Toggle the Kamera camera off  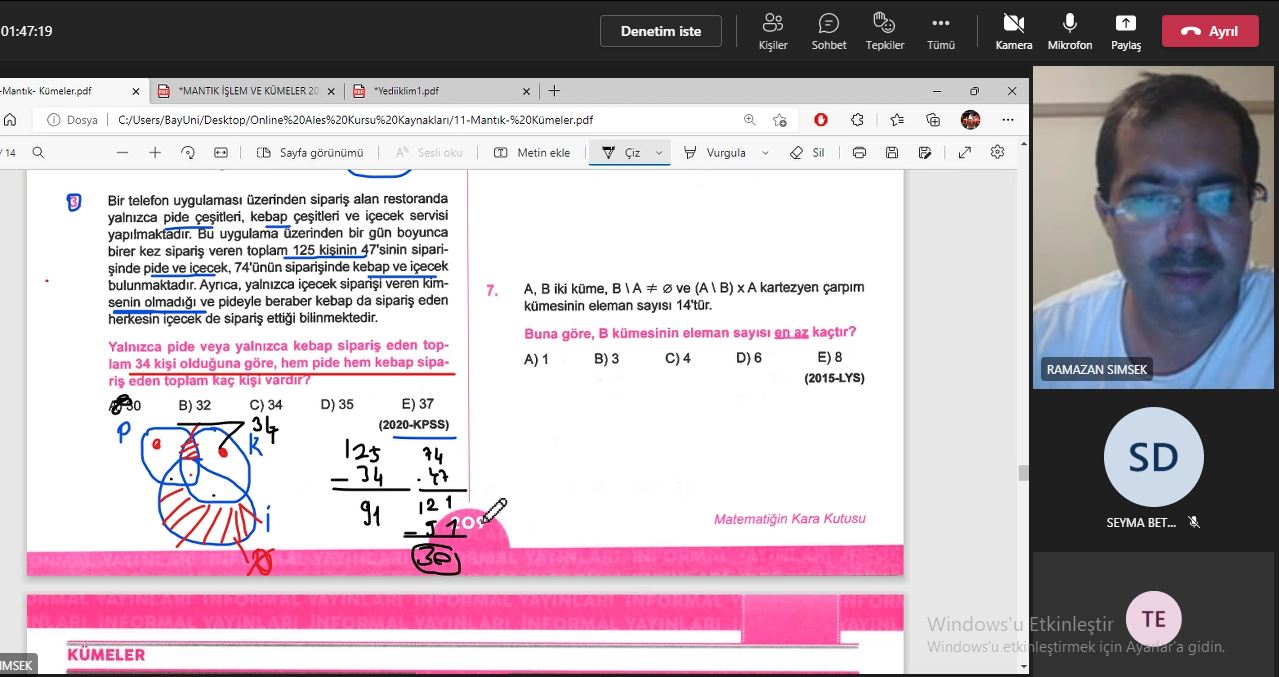point(1013,31)
